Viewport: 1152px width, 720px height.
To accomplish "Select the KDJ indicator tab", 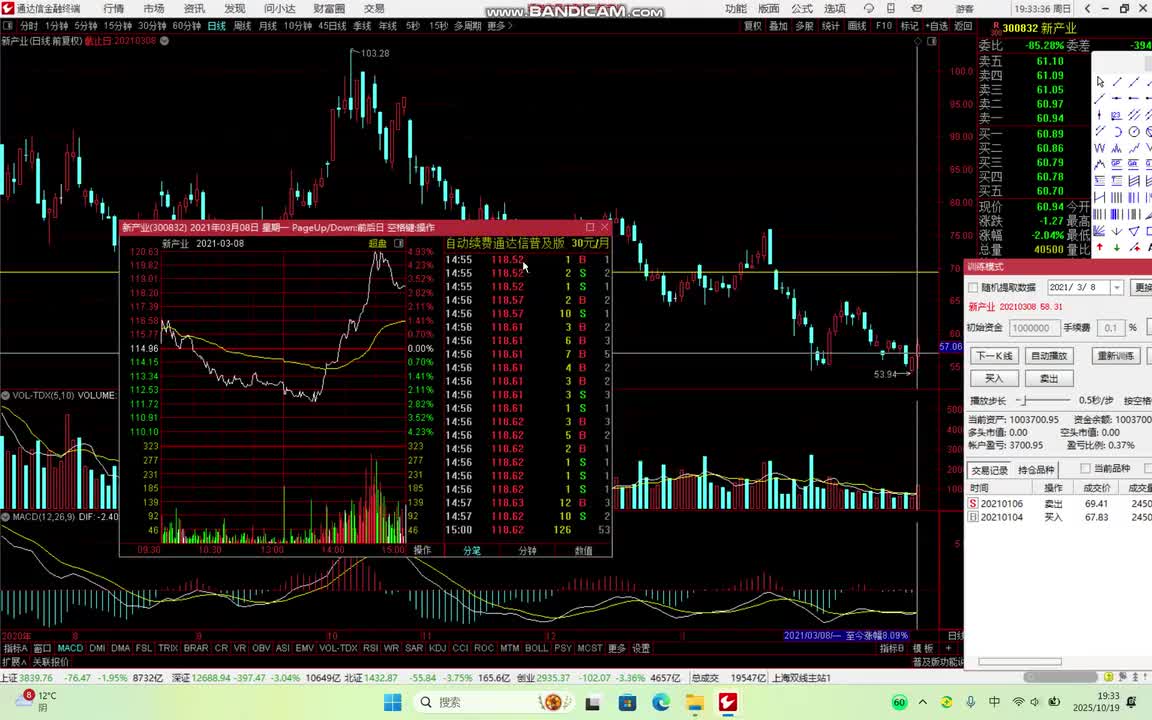I will pos(437,648).
